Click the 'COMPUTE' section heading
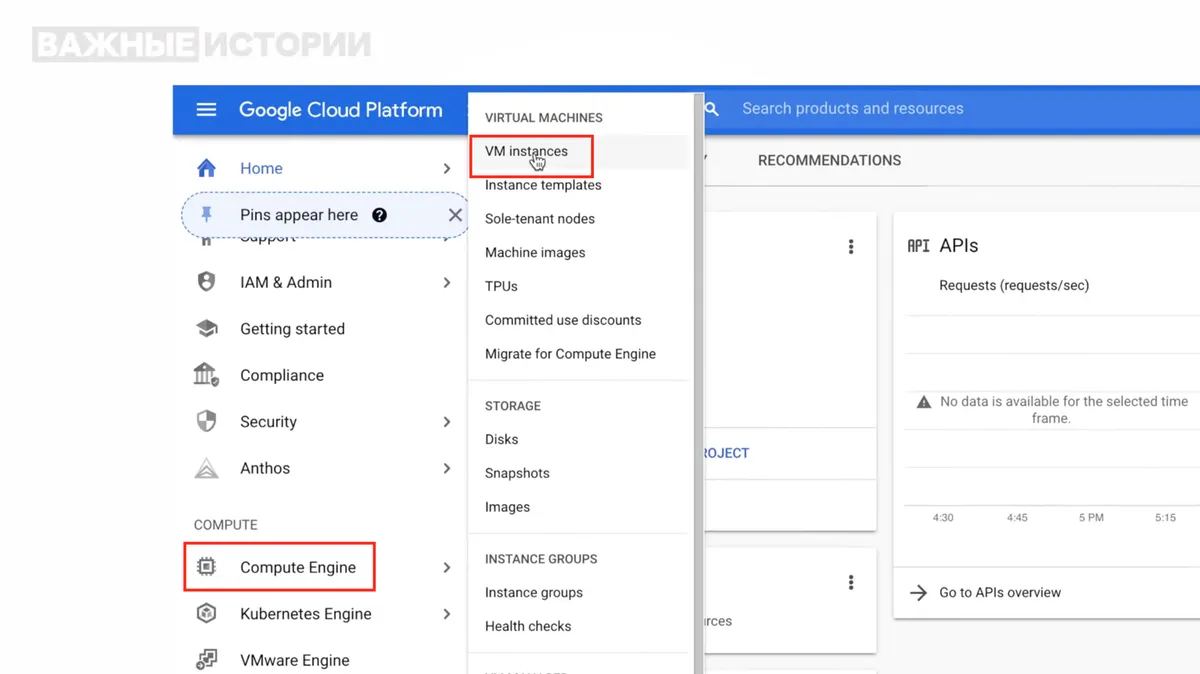The width and height of the screenshot is (1200, 674). [225, 525]
